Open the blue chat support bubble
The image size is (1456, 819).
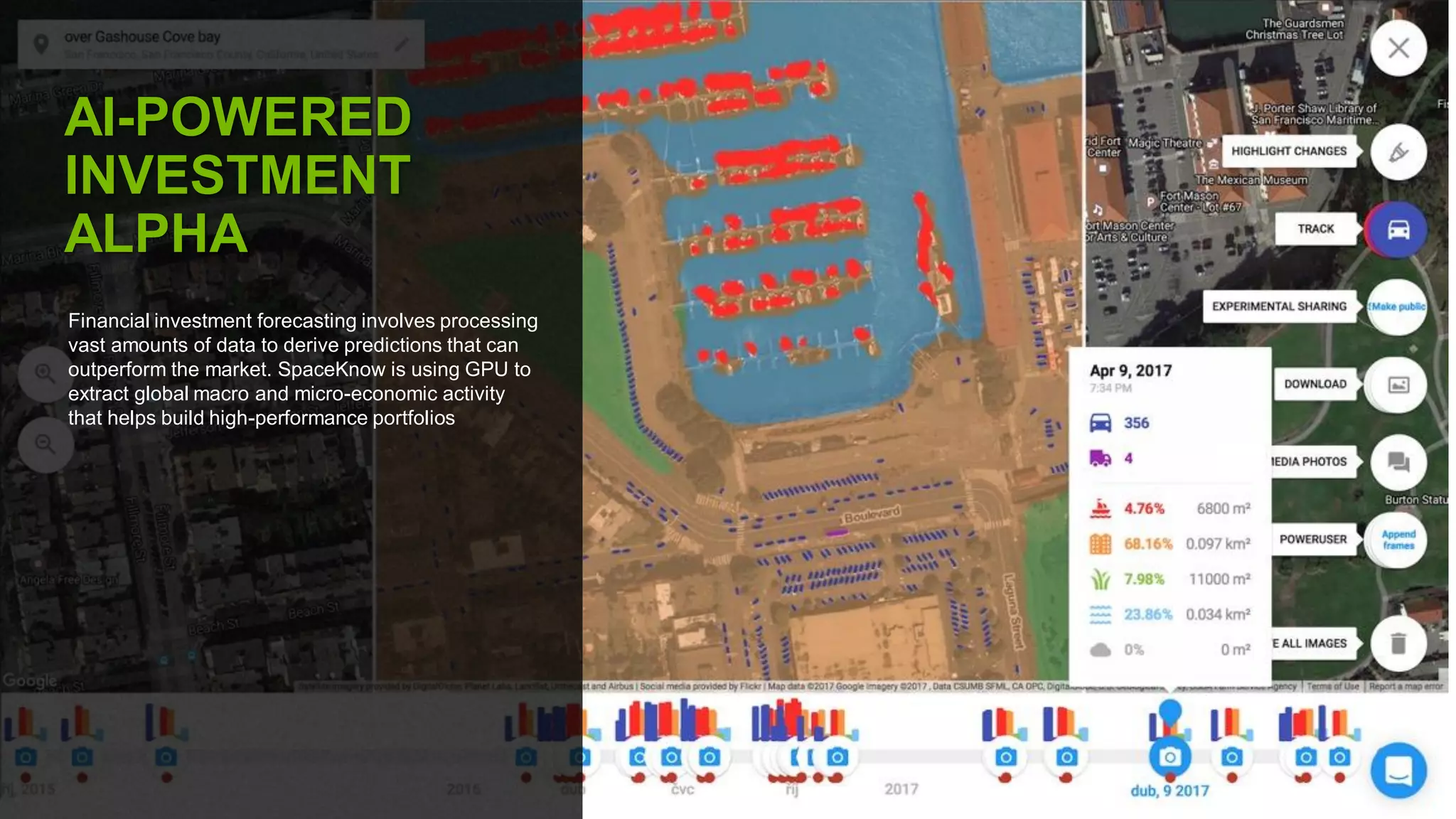point(1398,771)
